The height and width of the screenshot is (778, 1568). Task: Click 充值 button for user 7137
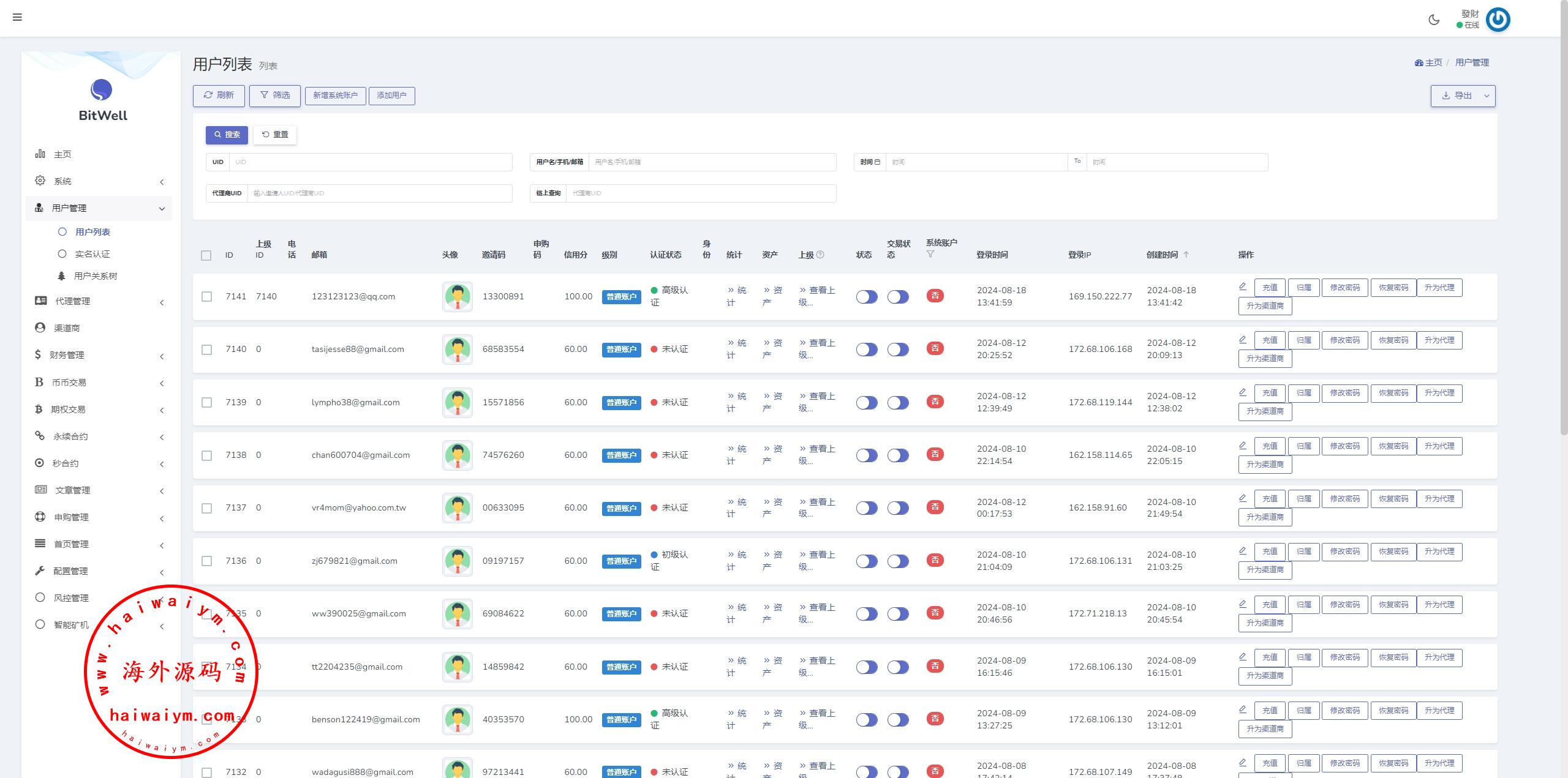[1270, 499]
